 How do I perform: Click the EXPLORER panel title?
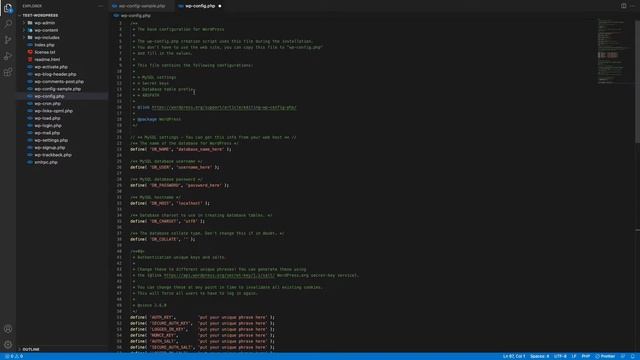pyautogui.click(x=32, y=6)
